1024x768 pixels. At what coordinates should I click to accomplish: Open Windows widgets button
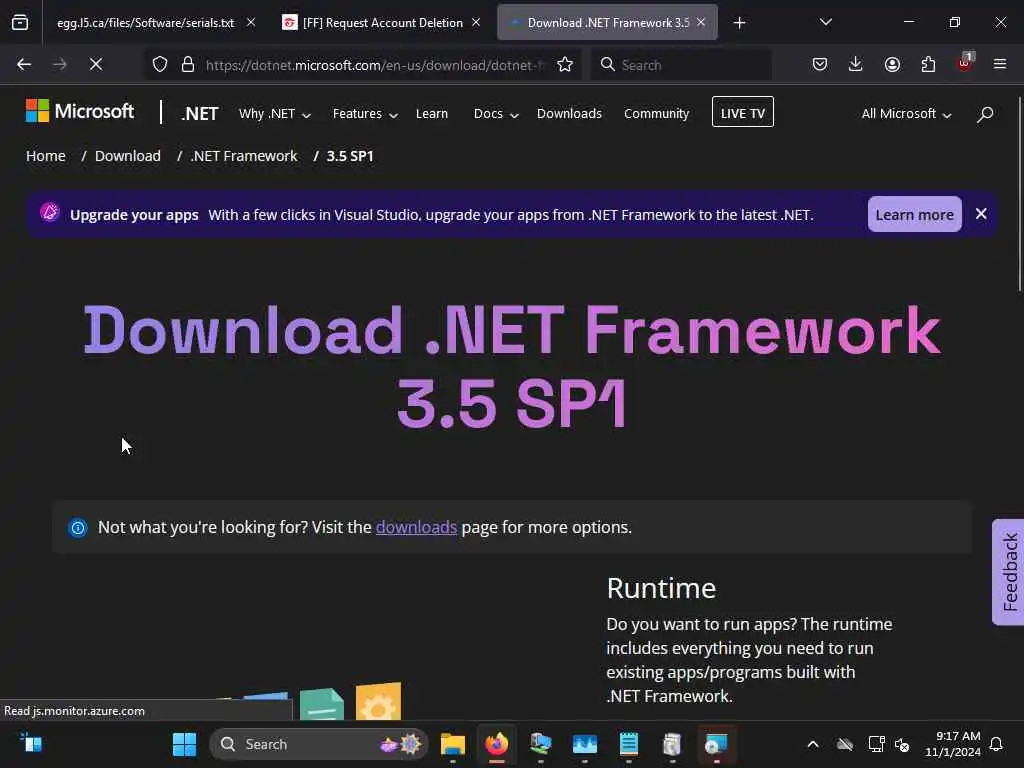coord(31,744)
